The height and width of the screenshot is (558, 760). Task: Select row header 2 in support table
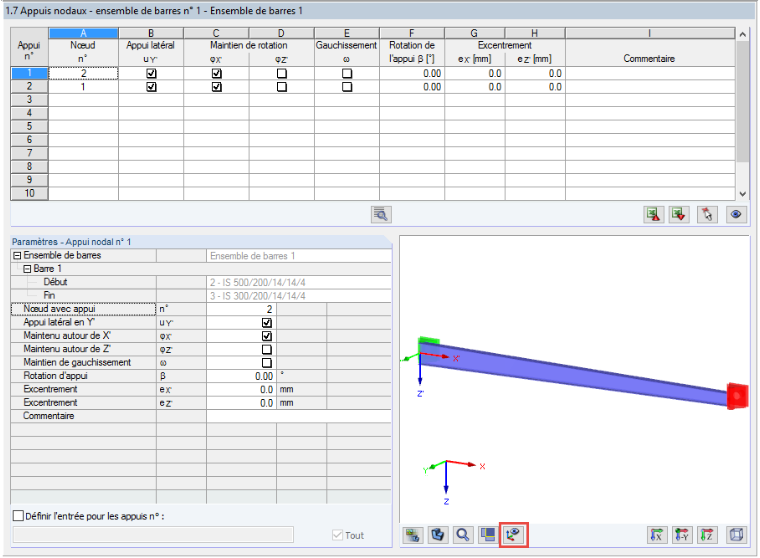29,86
